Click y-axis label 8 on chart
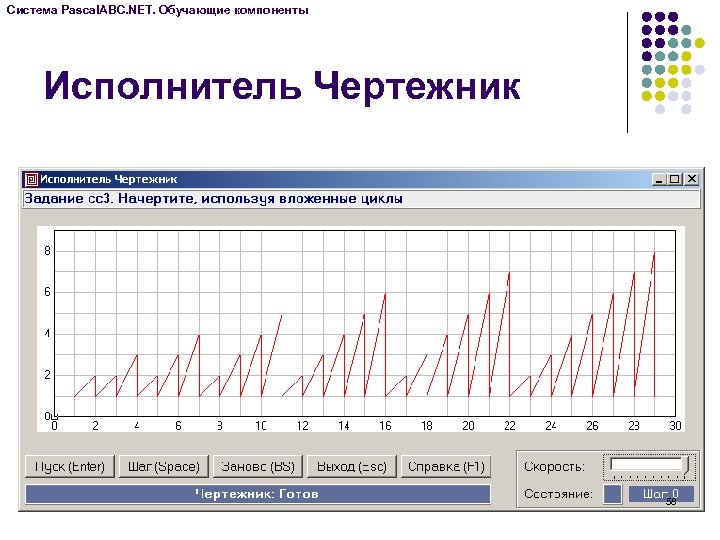 tap(47, 251)
